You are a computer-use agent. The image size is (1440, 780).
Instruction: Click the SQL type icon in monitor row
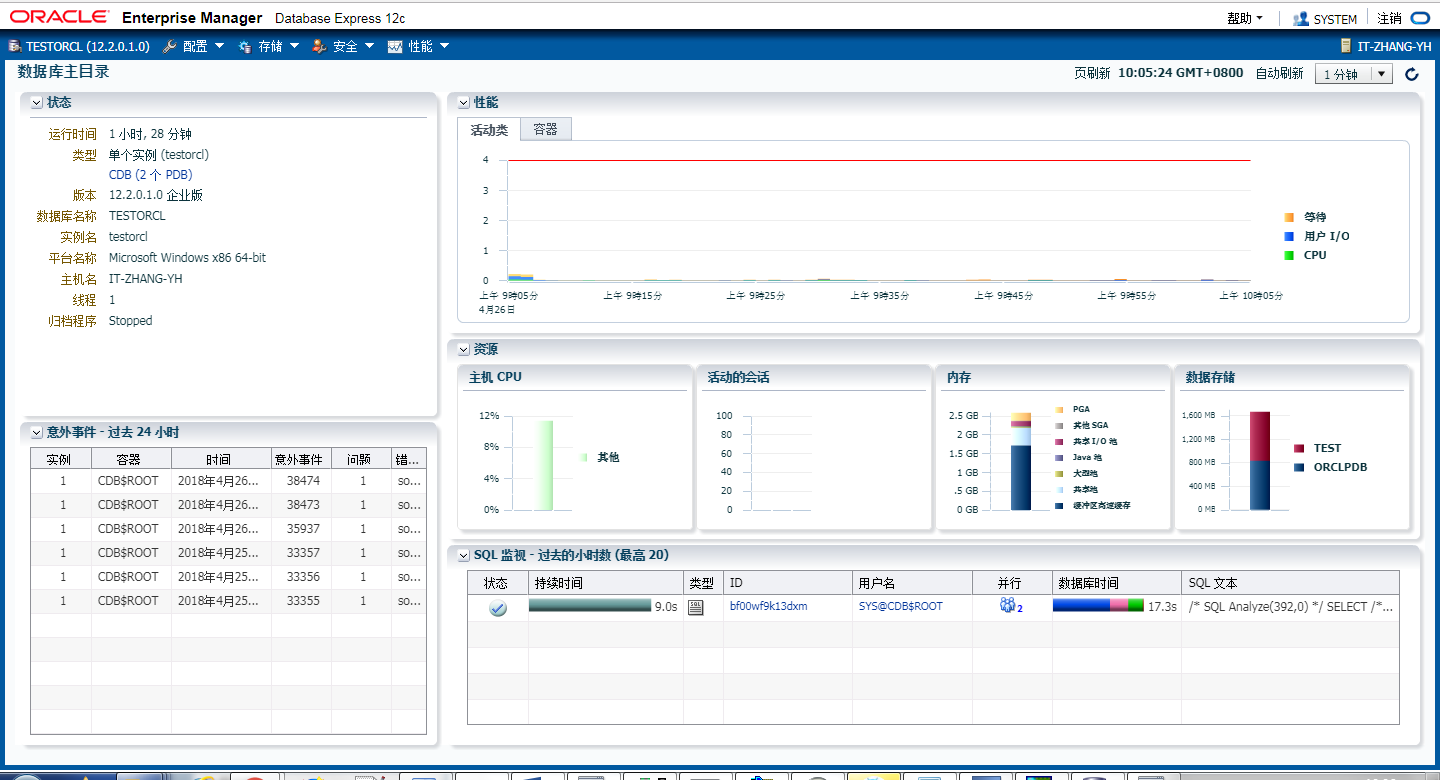coord(696,607)
